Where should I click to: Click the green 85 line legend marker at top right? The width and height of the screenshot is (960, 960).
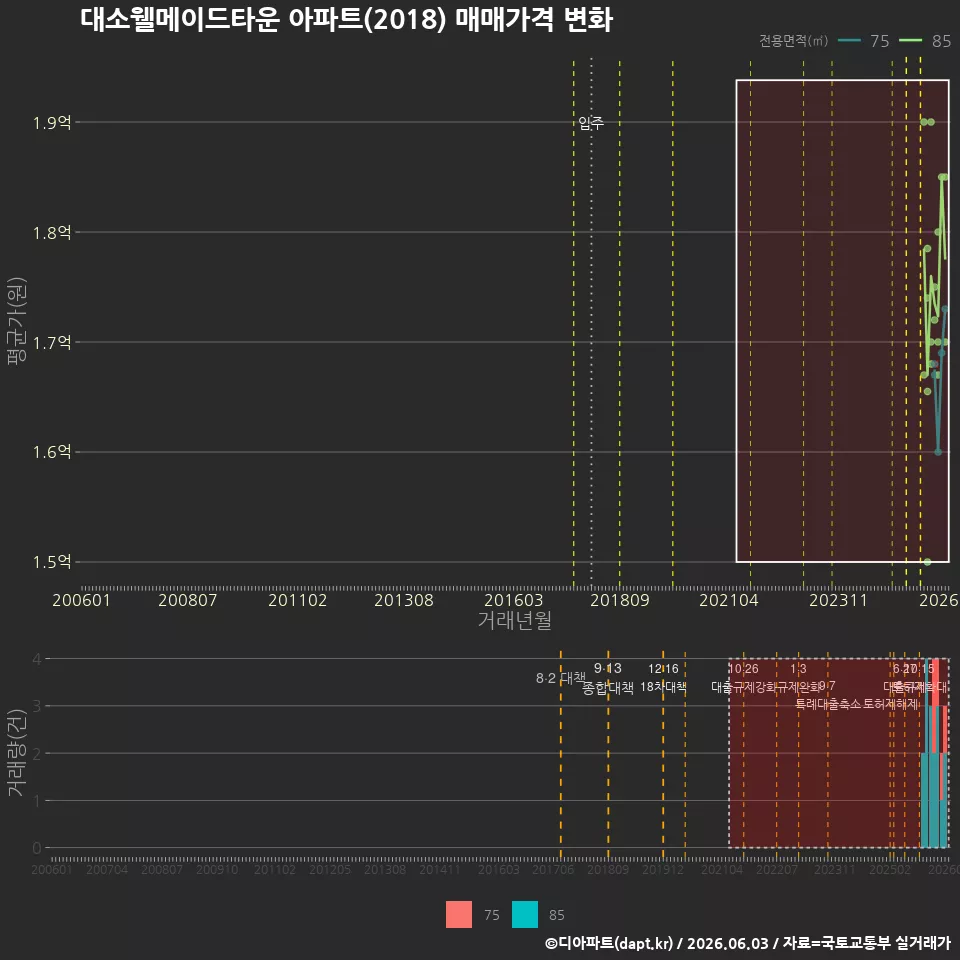[910, 41]
